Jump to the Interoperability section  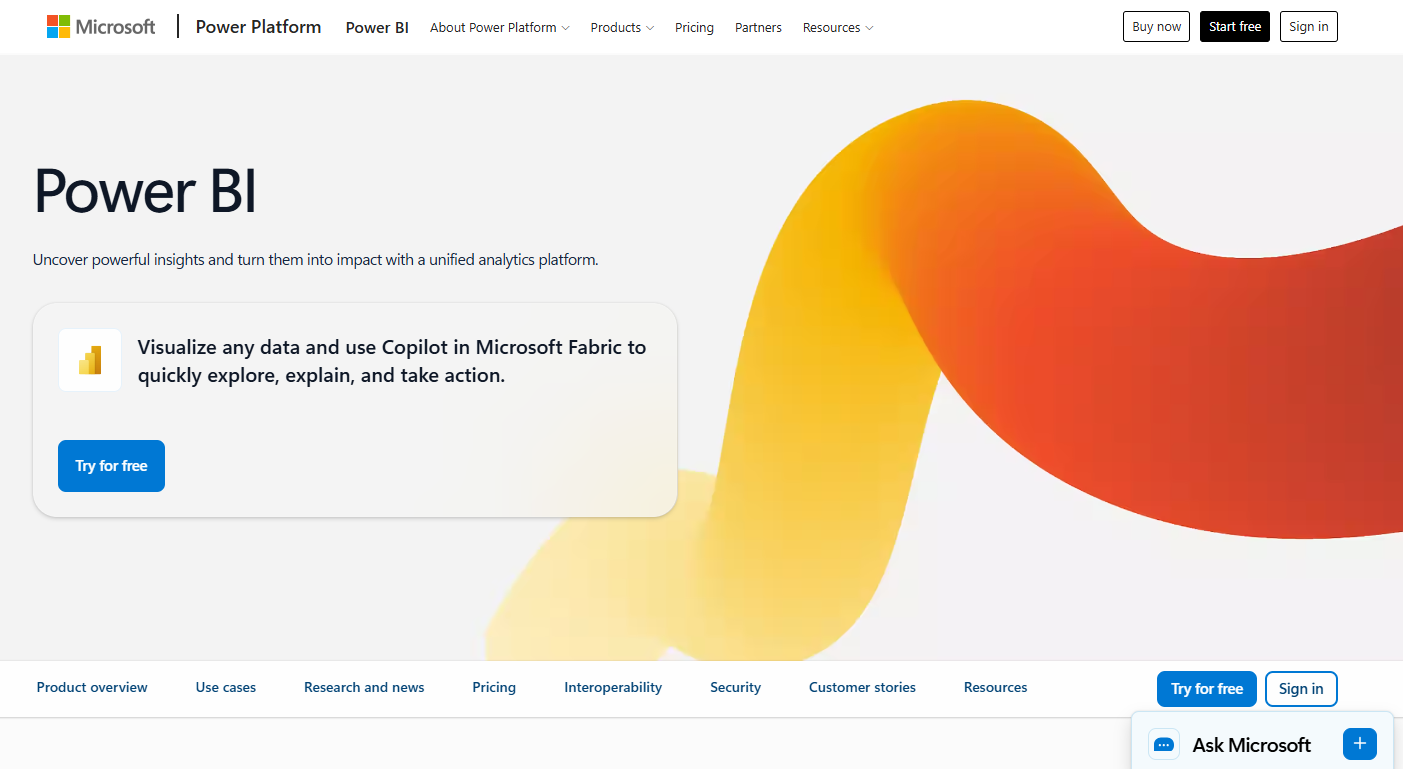(613, 687)
